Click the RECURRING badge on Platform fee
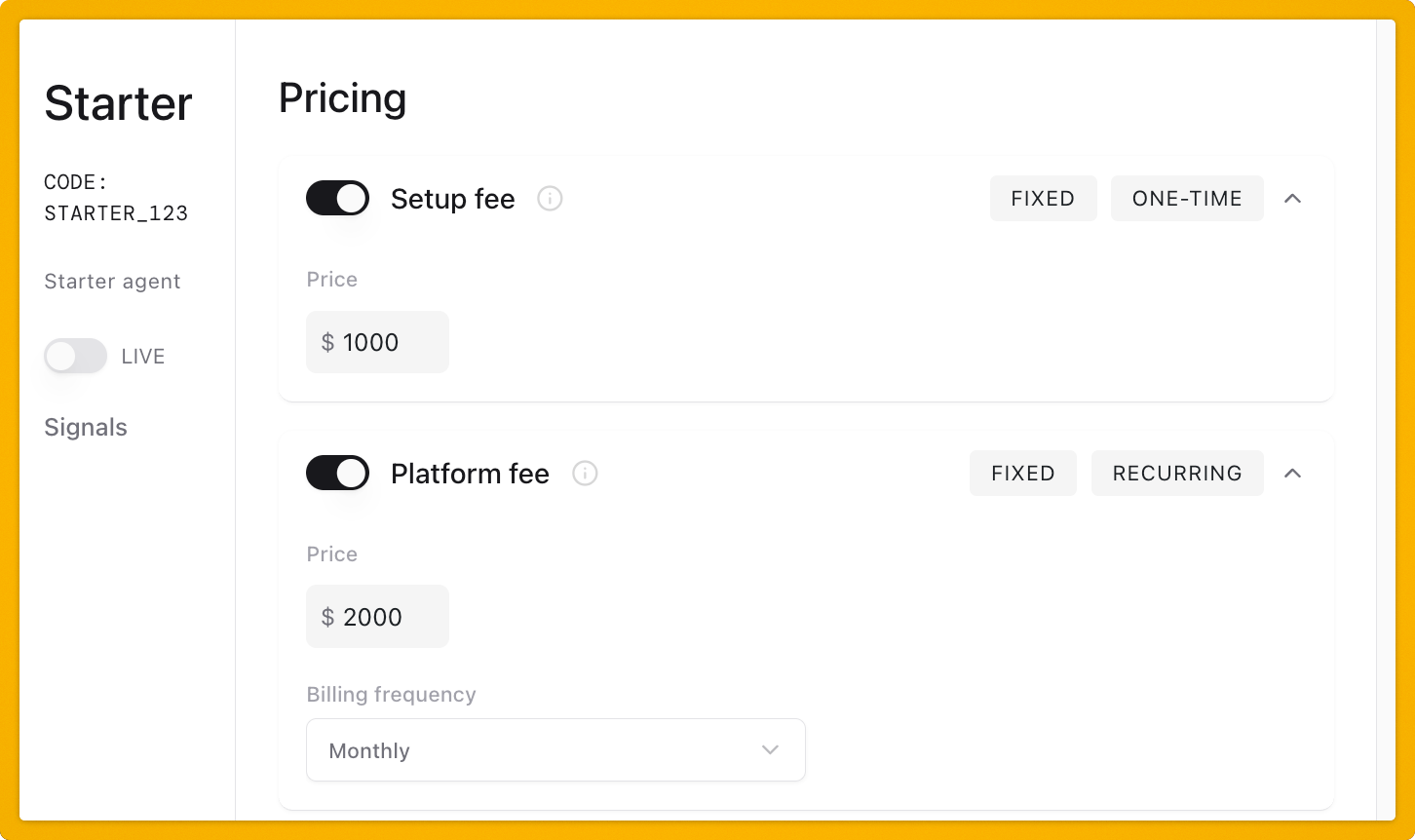1415x840 pixels. tap(1177, 473)
